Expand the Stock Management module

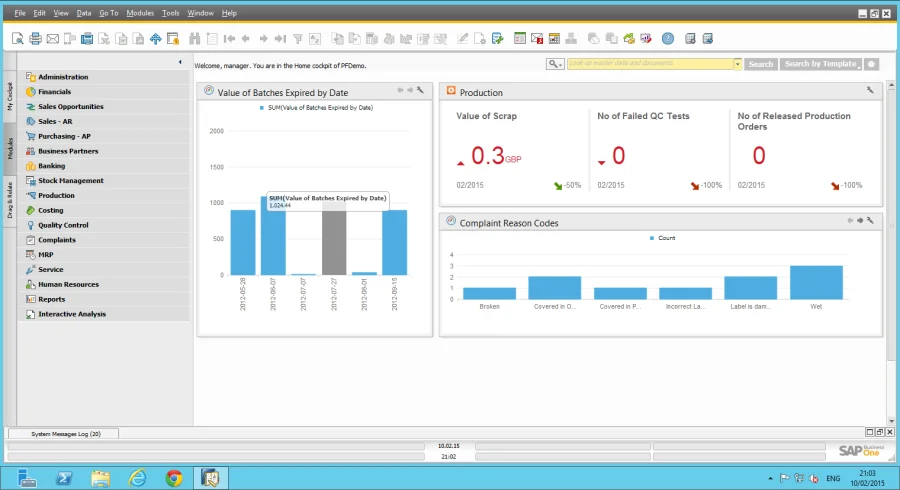tap(104, 181)
